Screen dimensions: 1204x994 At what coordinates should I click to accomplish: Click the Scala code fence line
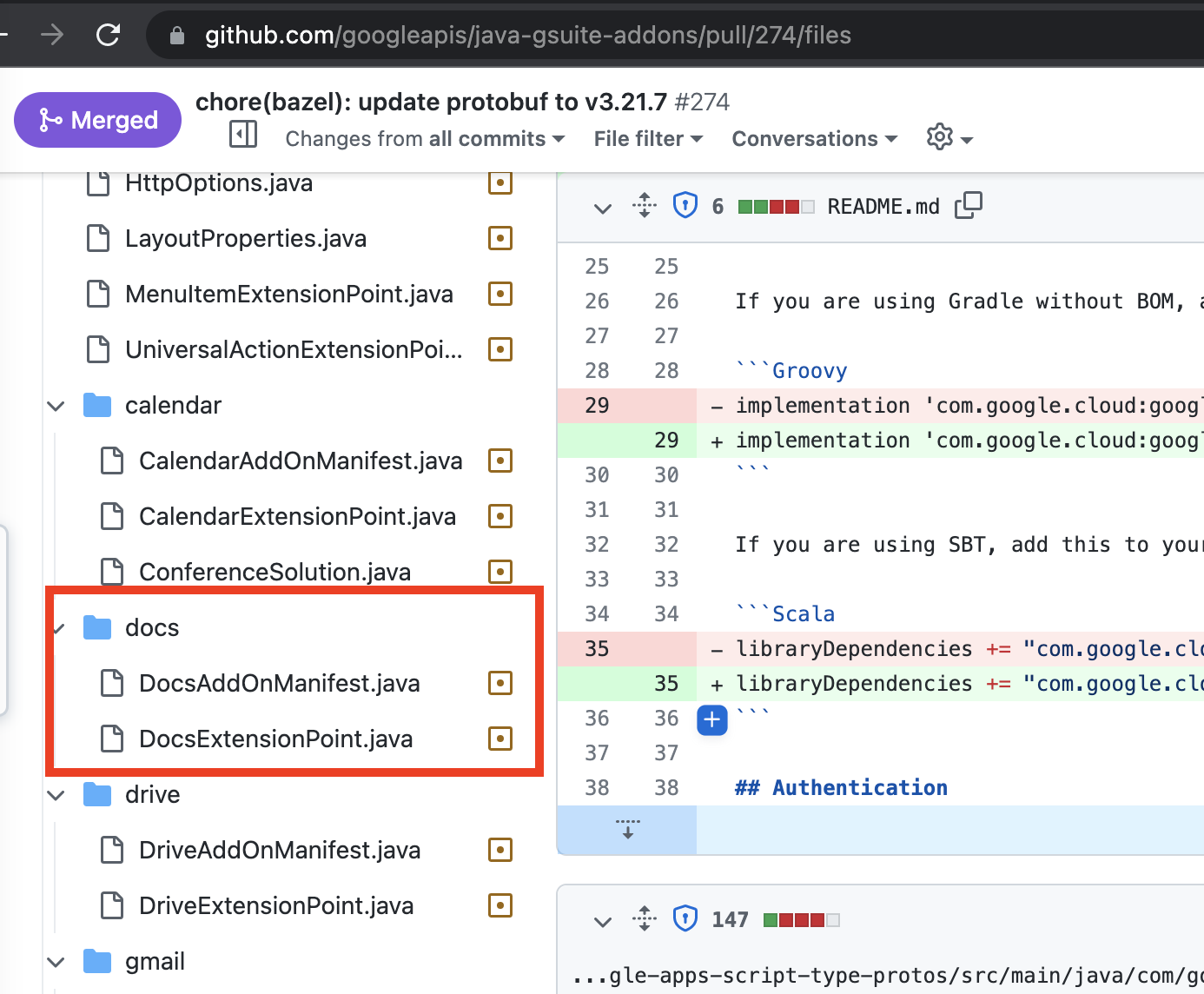(x=784, y=614)
